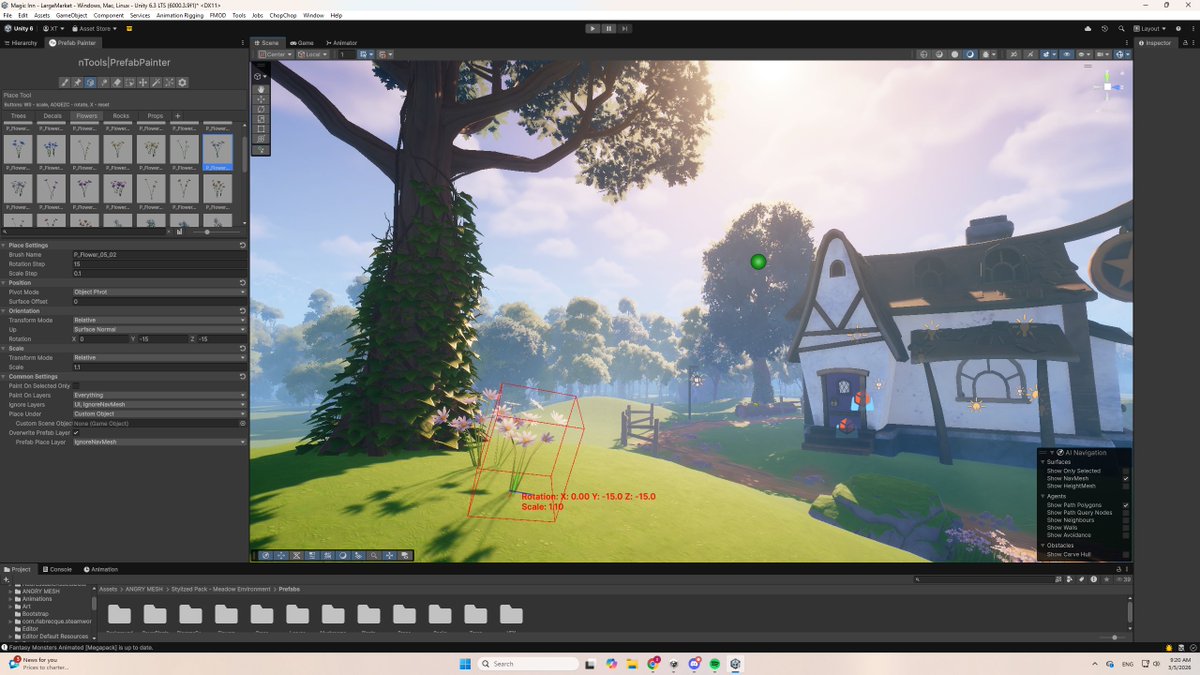Open the Layout dropdown
The image size is (1200, 675).
coord(1149,29)
